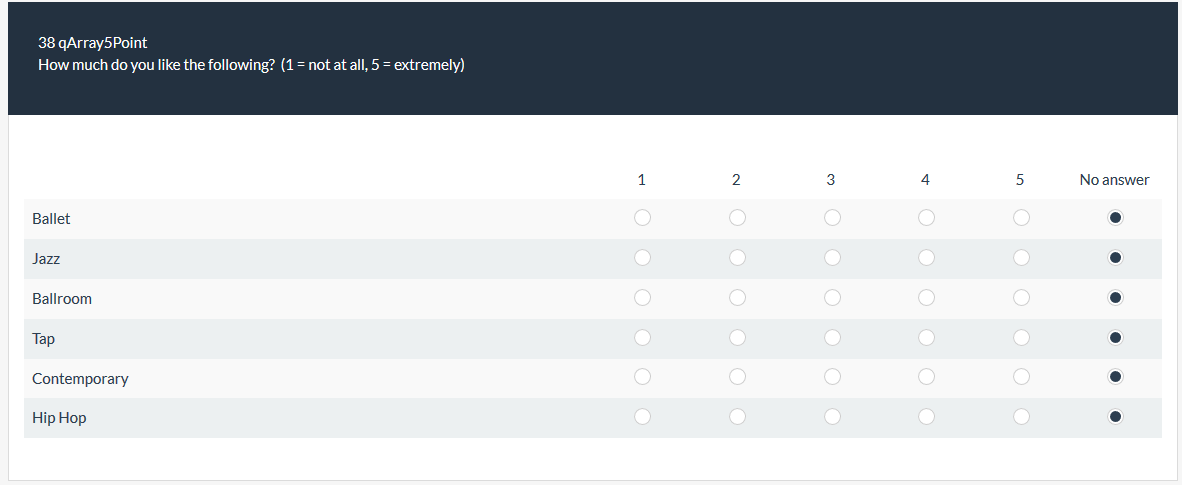This screenshot has width=1182, height=485.
Task: Select rating 4 for Hip Hop
Action: [x=926, y=417]
